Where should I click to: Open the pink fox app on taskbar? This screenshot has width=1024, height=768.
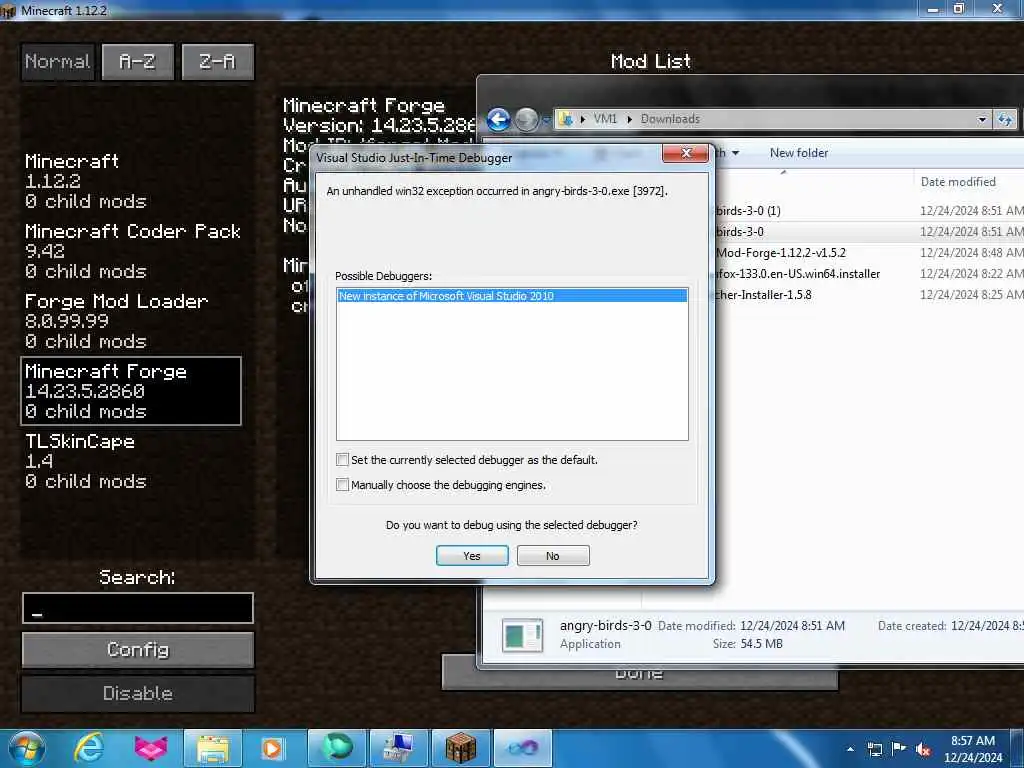coord(150,748)
